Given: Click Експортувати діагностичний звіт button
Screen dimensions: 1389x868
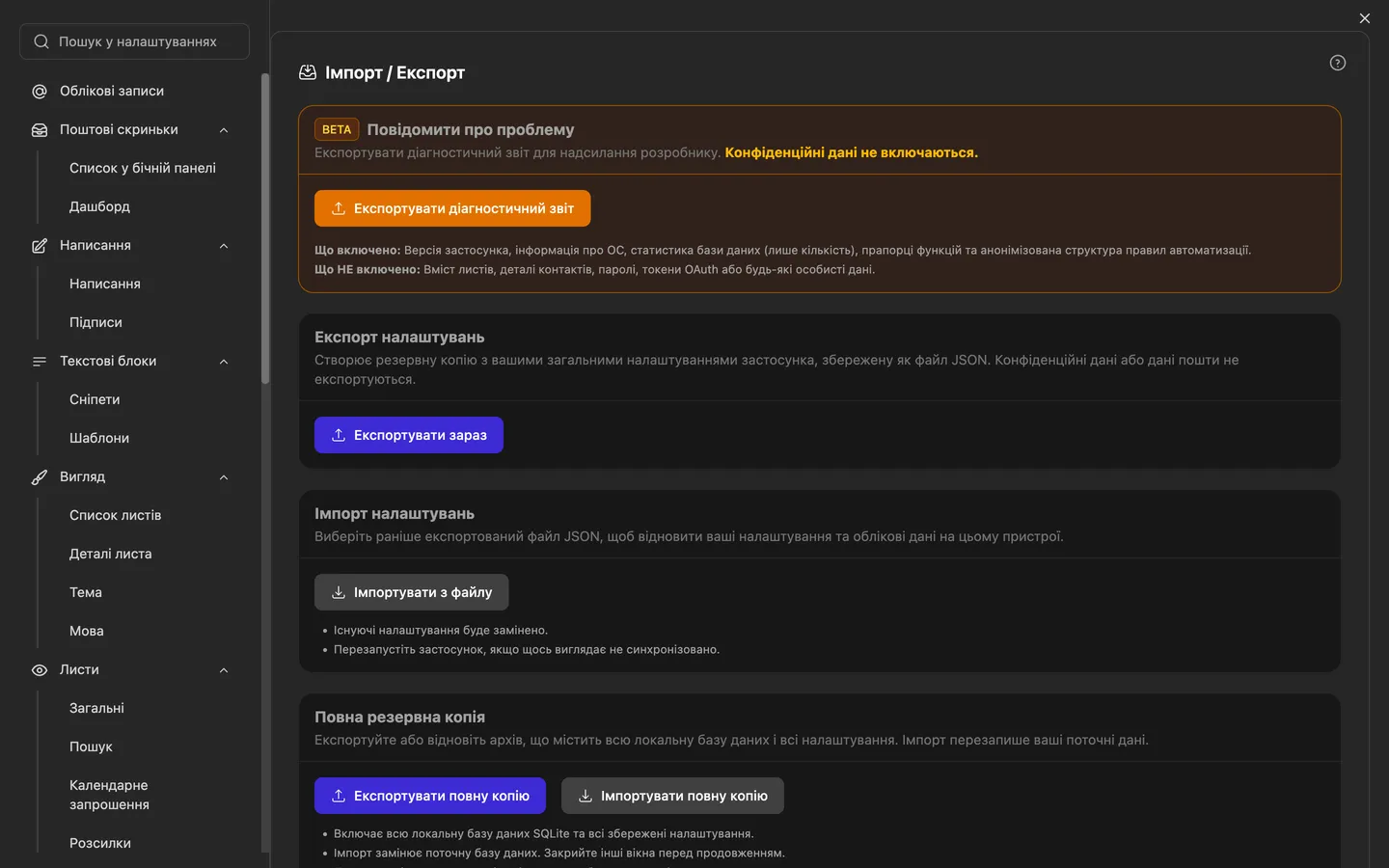Looking at the screenshot, I should [452, 208].
